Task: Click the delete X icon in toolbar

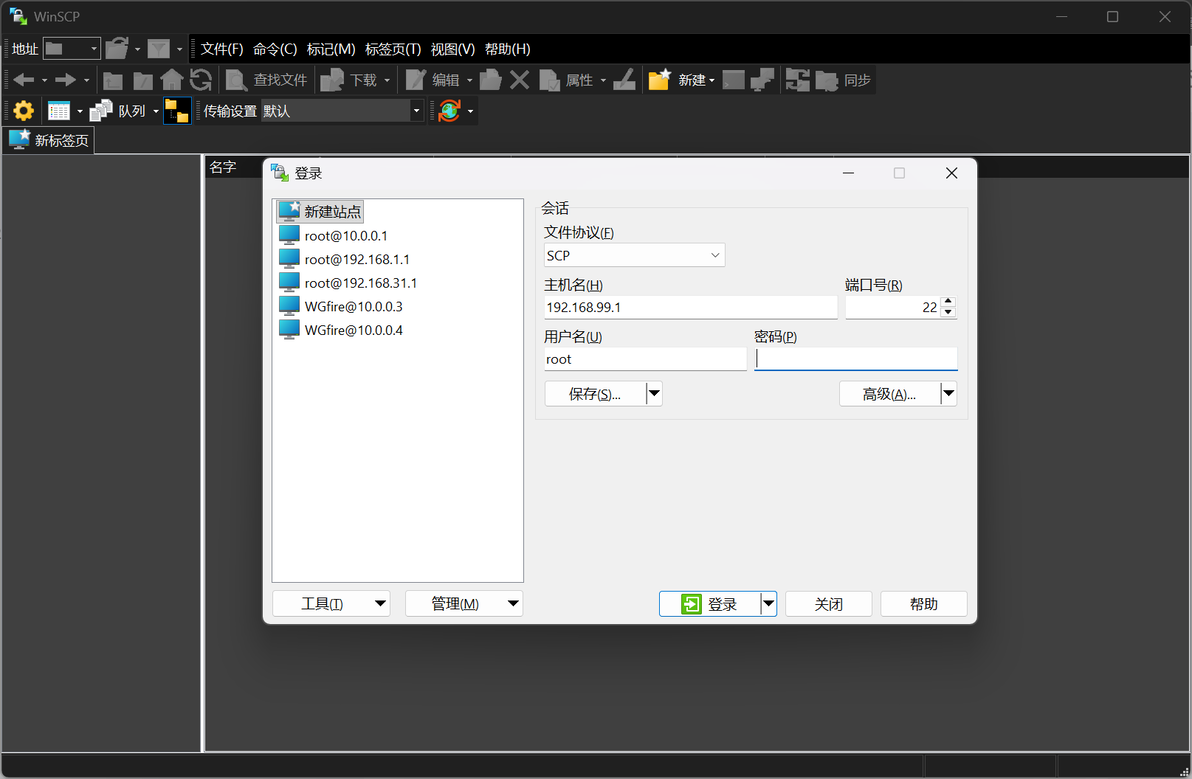Action: (519, 80)
